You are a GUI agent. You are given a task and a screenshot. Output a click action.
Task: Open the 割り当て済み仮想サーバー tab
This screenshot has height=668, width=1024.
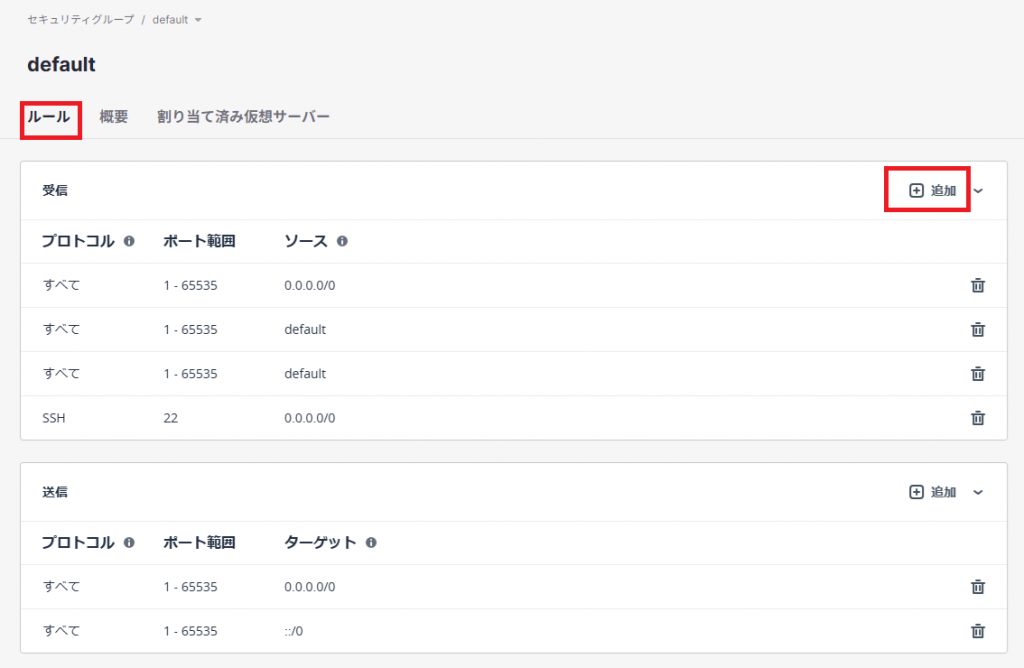[x=243, y=117]
